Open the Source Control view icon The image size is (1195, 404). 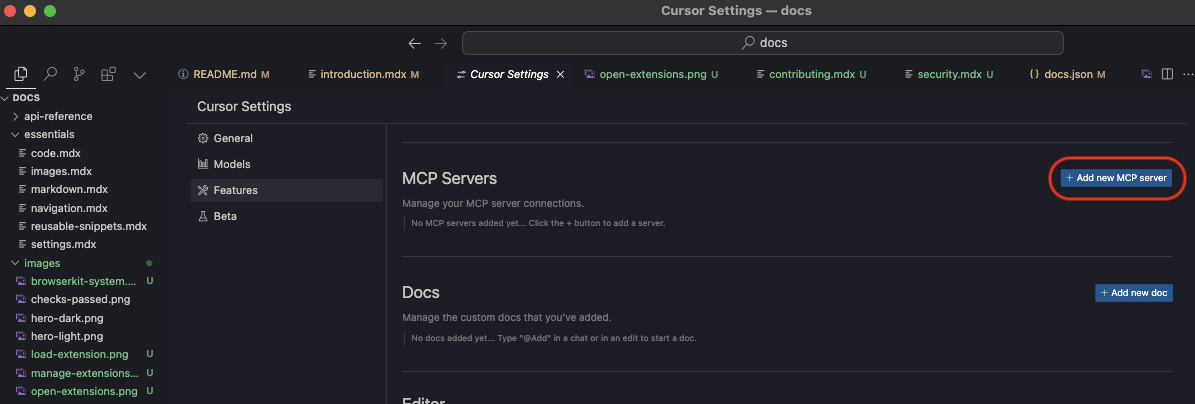click(x=79, y=74)
